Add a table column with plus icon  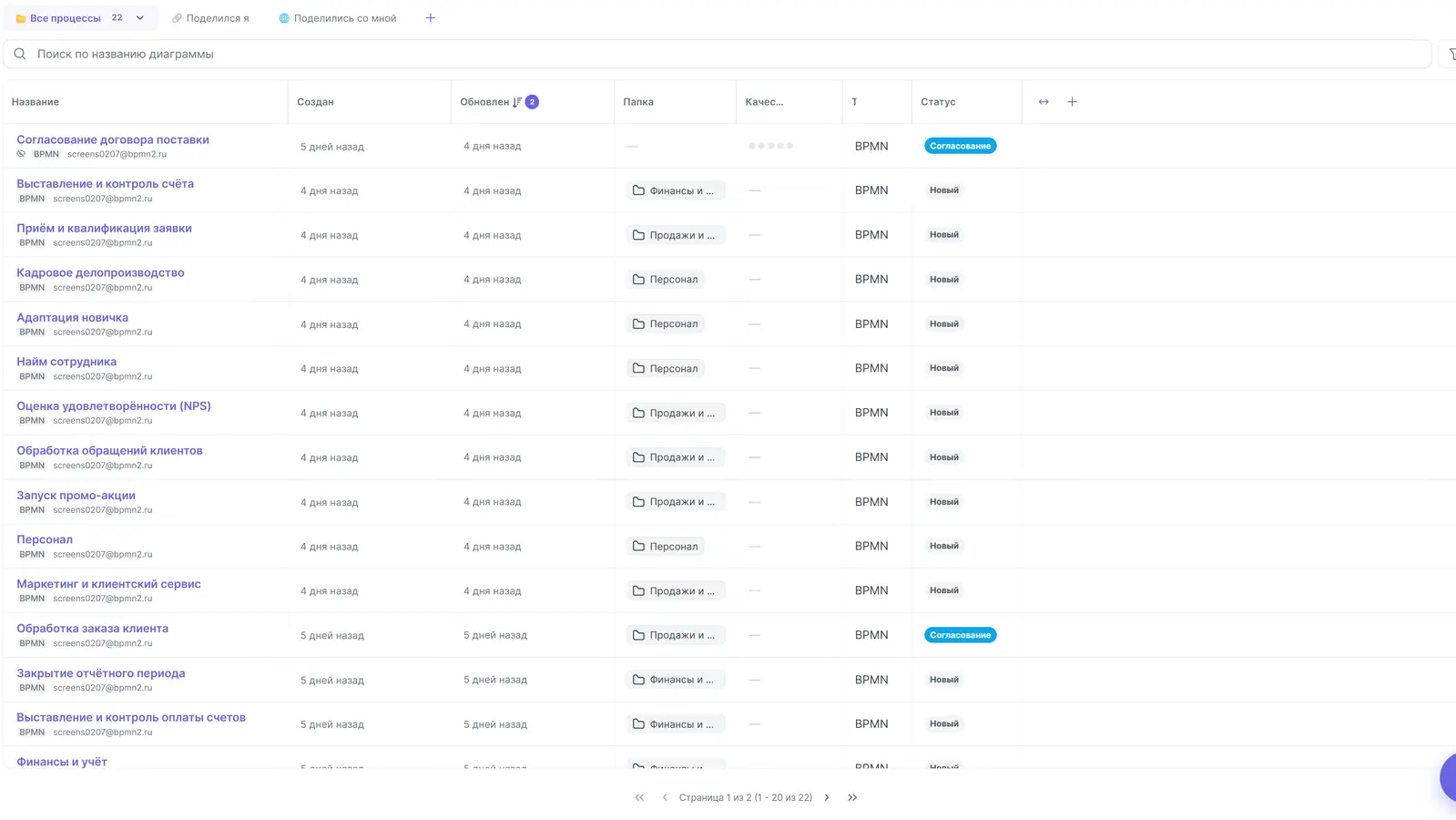pos(1072,102)
